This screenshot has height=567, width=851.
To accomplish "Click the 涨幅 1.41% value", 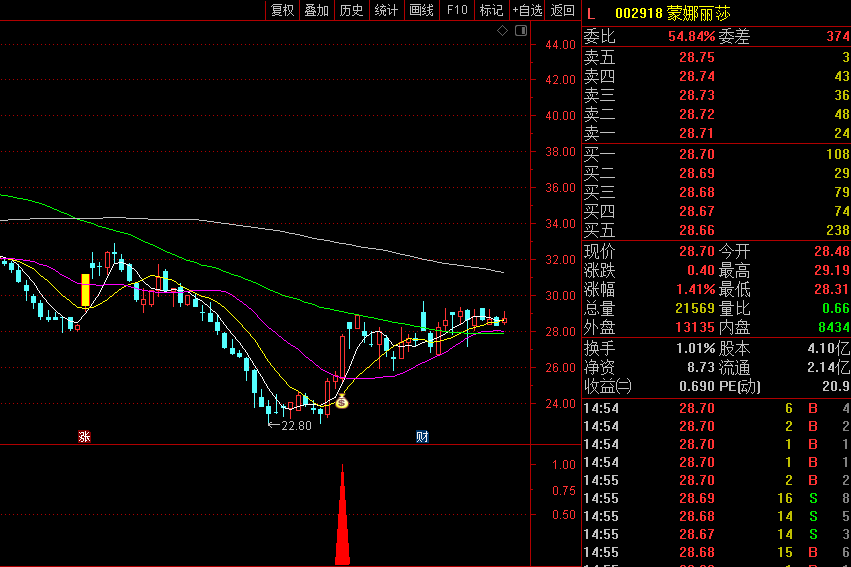I will click(696, 290).
